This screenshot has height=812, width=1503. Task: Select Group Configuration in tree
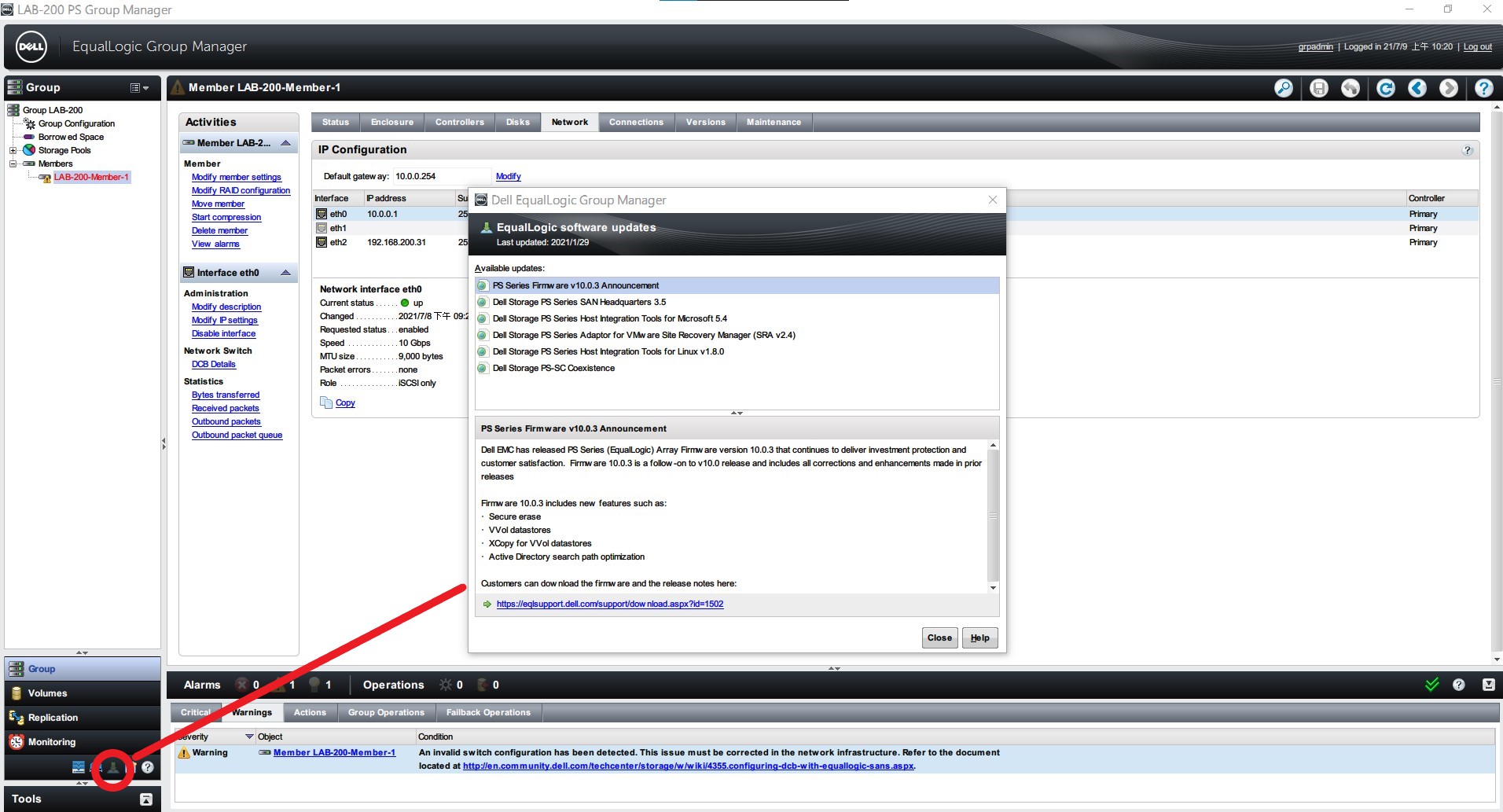point(77,124)
